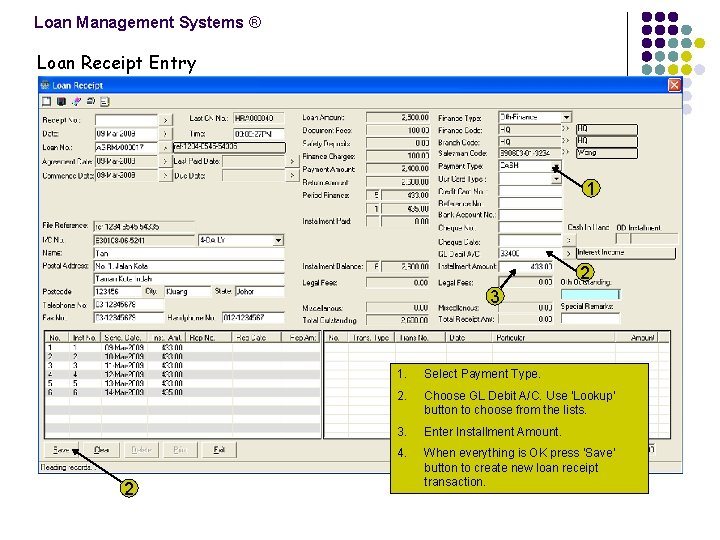Click the Bank Account No. input field
This screenshot has height=540, width=720.
[530, 215]
